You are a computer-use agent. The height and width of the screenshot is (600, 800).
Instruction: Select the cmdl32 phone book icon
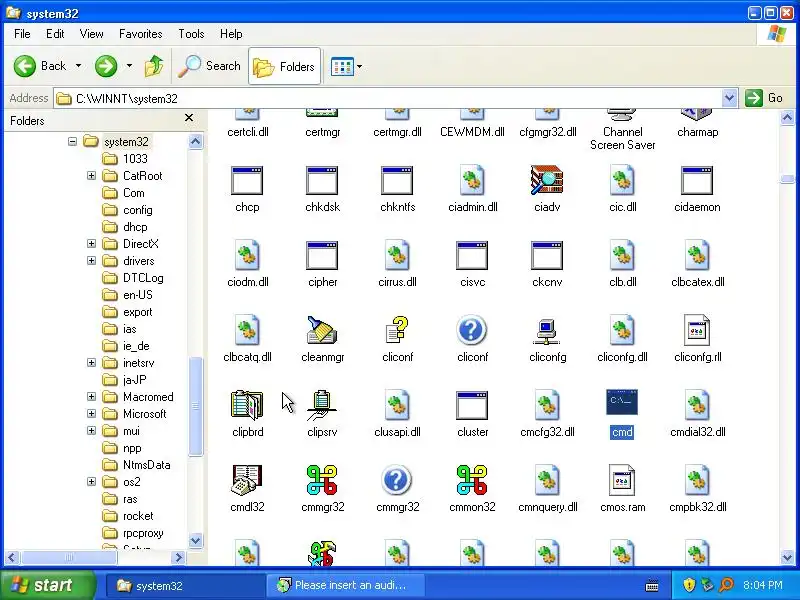pos(247,480)
